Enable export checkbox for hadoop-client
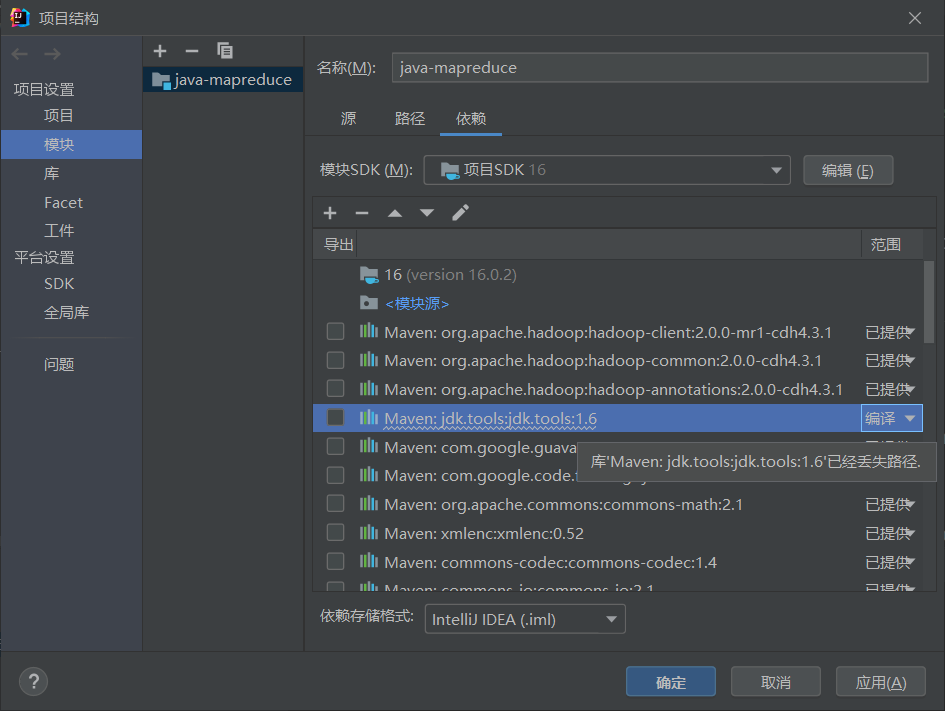 click(x=336, y=332)
